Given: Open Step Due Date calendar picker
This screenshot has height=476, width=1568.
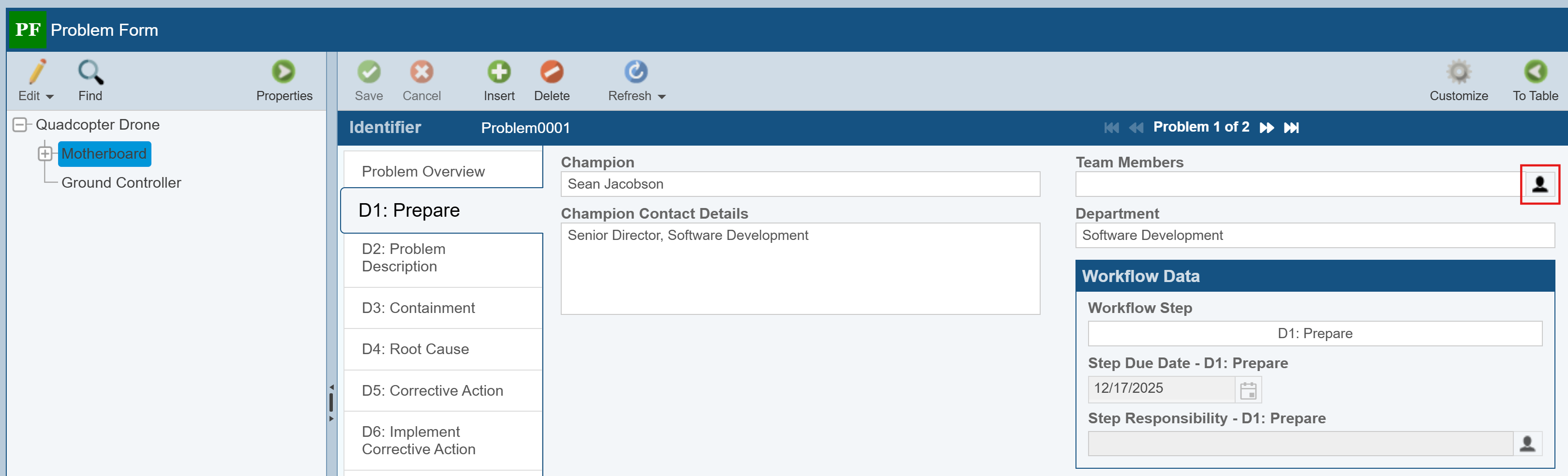Looking at the screenshot, I should coord(1248,390).
